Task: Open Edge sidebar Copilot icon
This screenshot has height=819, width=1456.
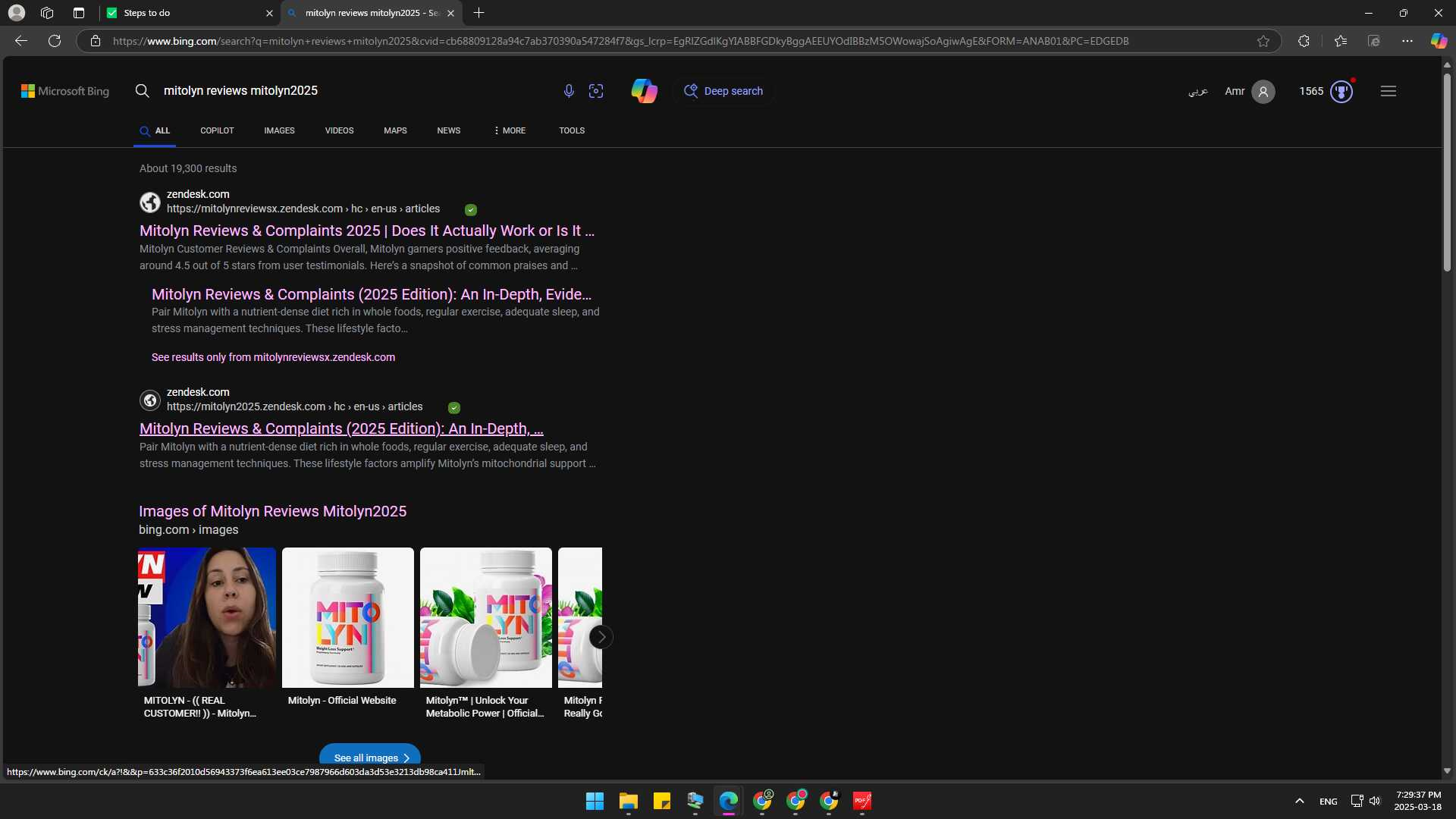Action: 1438,41
